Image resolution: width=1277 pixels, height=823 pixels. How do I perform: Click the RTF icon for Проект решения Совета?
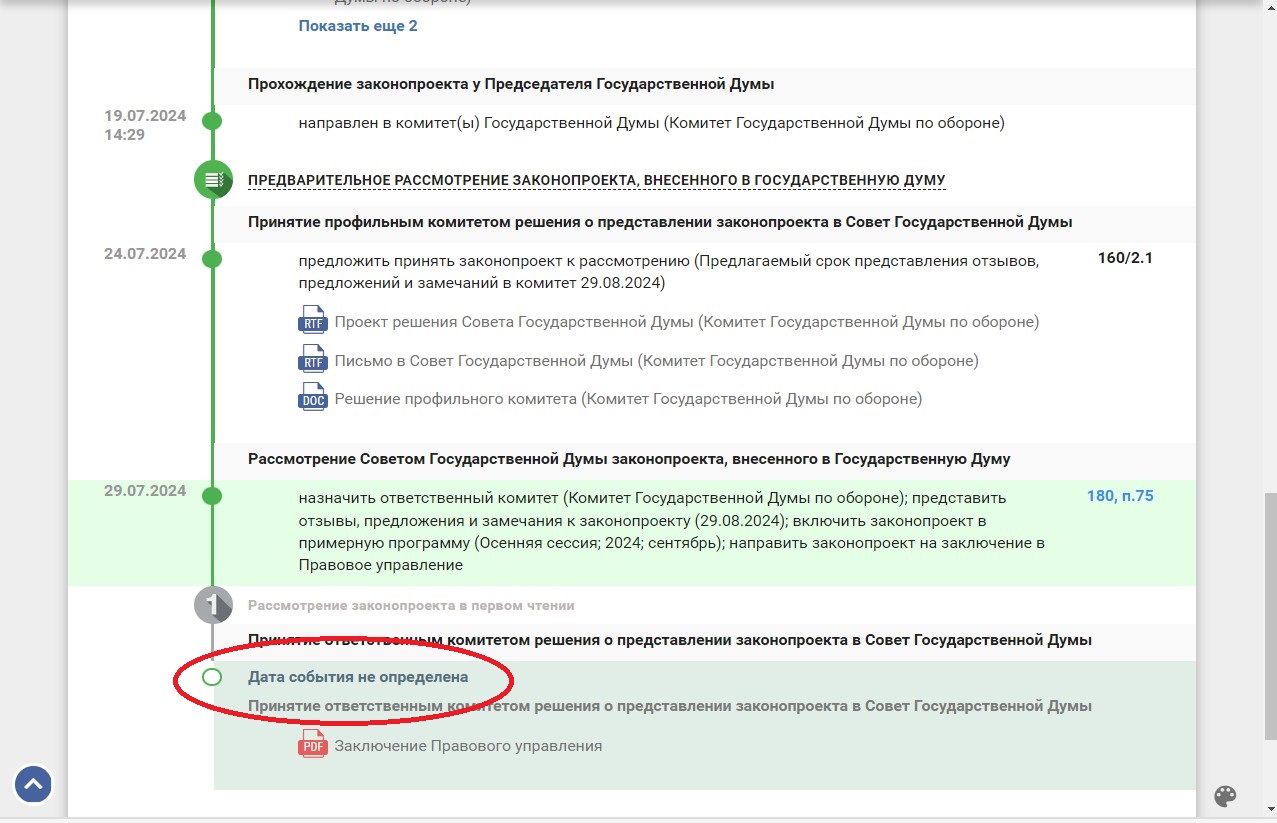(x=313, y=320)
